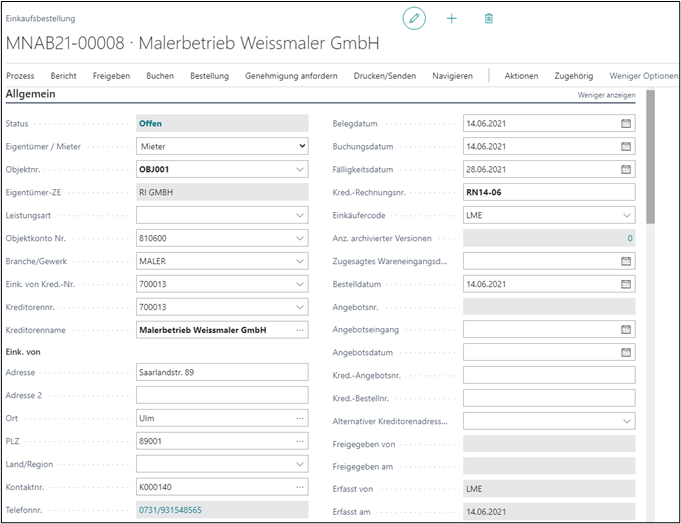Open calendar picker for Buchungsdatum
The image size is (681, 524).
626,147
